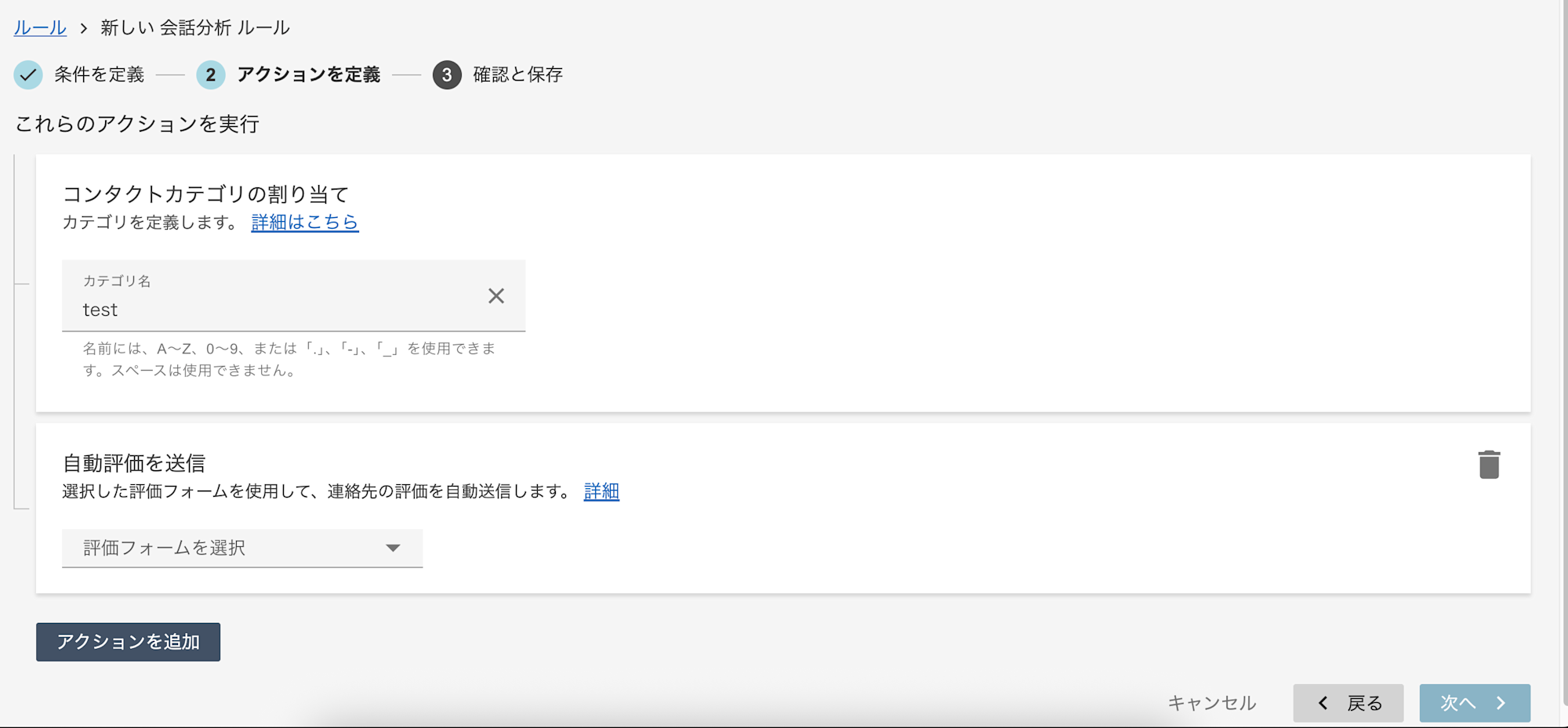1568x728 pixels.
Task: Click the left arrow on 戻る button
Action: [x=1323, y=703]
